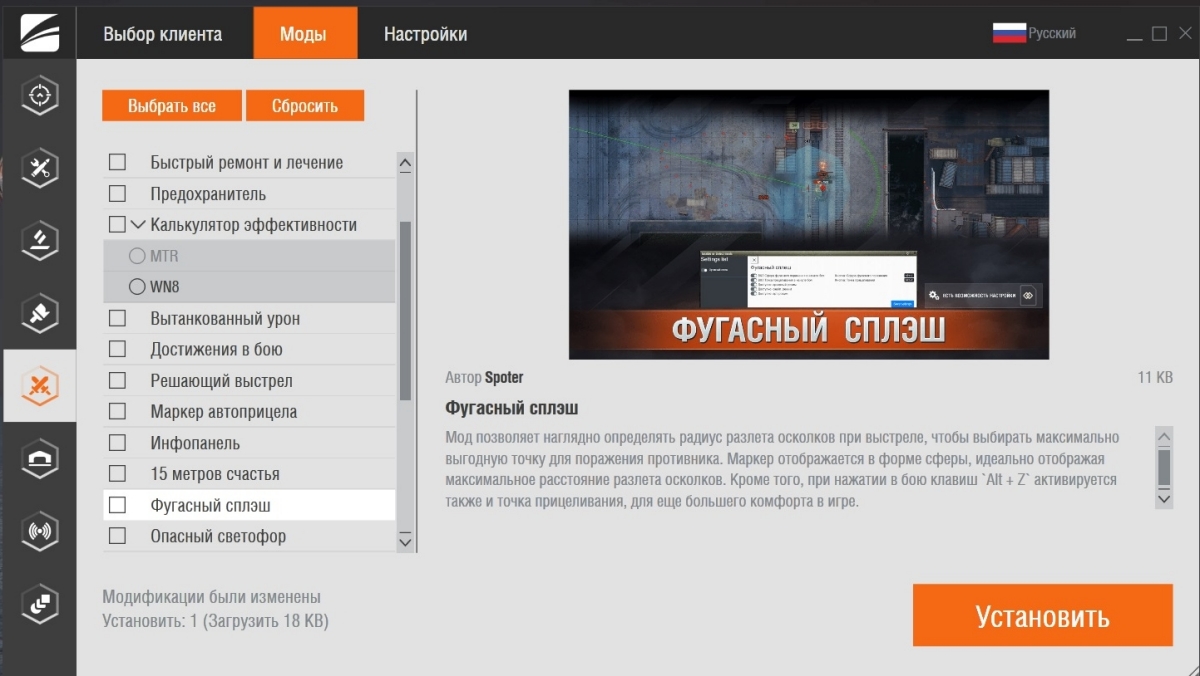Open the last sidebar category with squares icon

point(40,603)
